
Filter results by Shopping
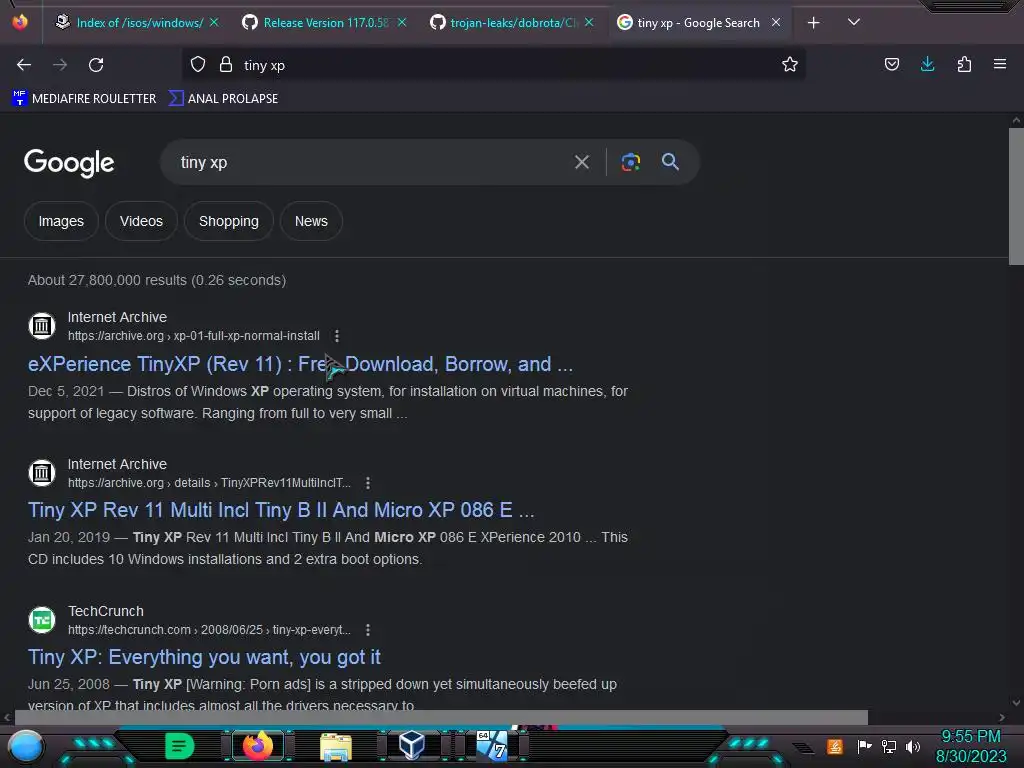[x=229, y=221]
